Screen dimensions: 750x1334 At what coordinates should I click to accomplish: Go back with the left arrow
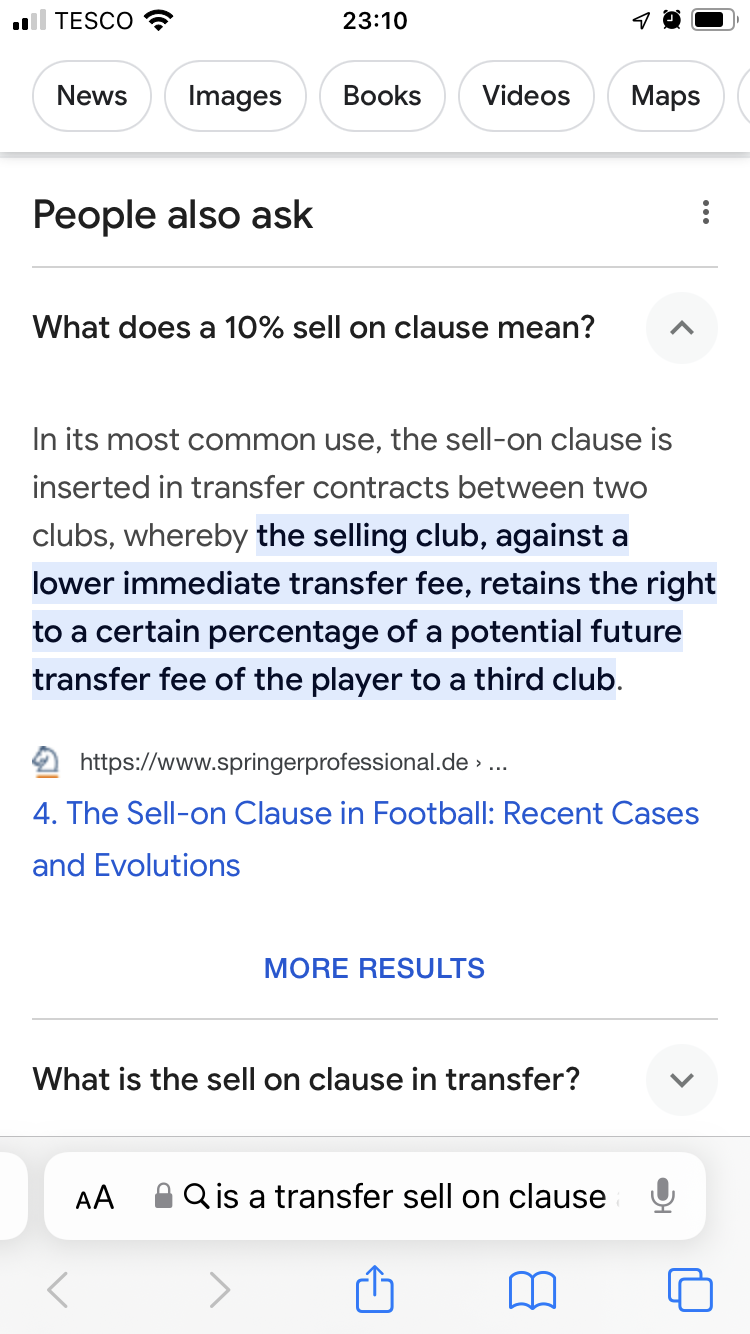[58, 1290]
